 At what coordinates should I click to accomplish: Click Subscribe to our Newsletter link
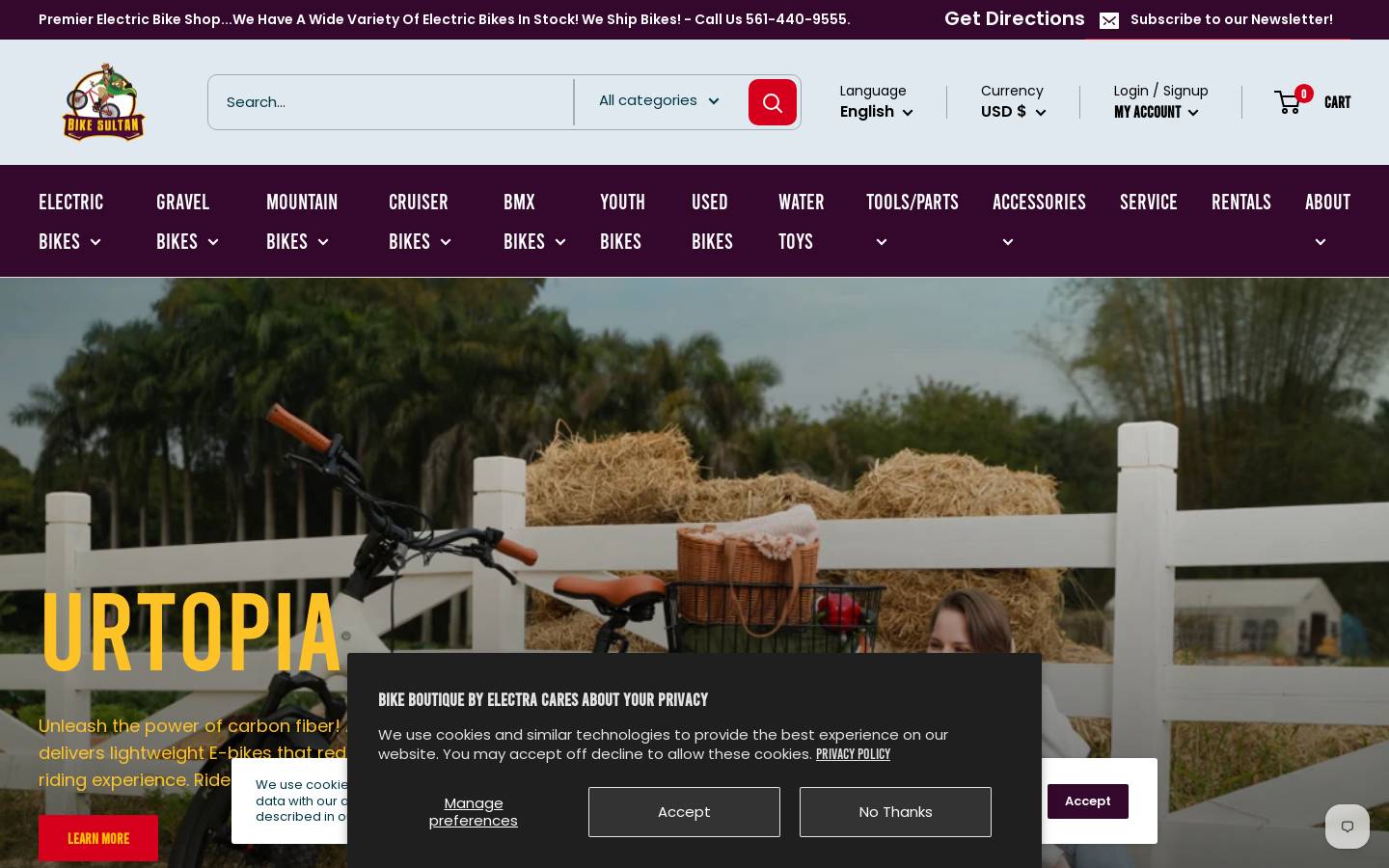1231,19
